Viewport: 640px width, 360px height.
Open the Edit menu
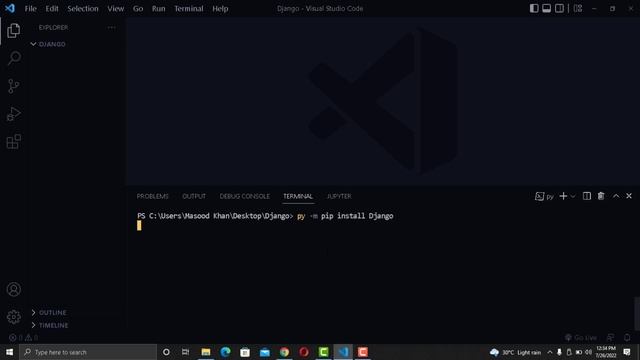coord(52,9)
